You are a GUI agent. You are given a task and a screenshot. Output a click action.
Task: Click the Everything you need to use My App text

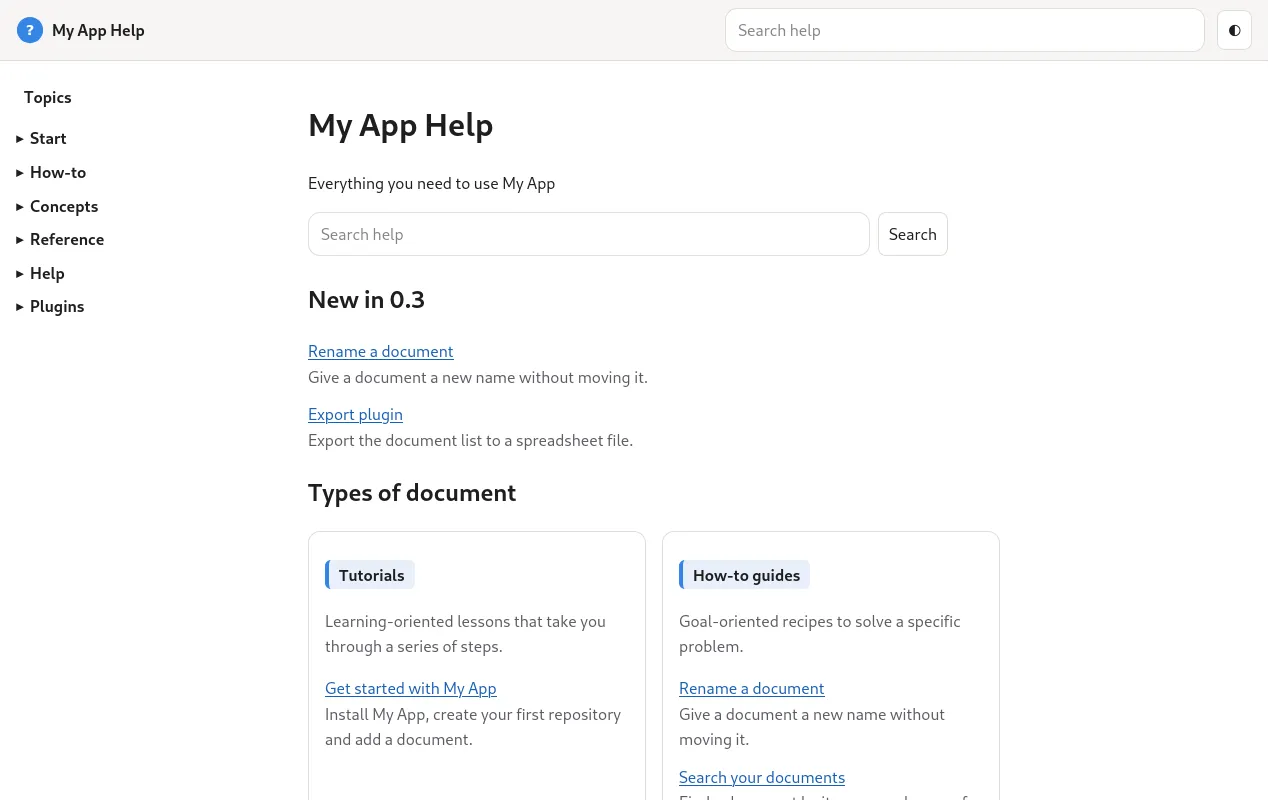point(431,184)
